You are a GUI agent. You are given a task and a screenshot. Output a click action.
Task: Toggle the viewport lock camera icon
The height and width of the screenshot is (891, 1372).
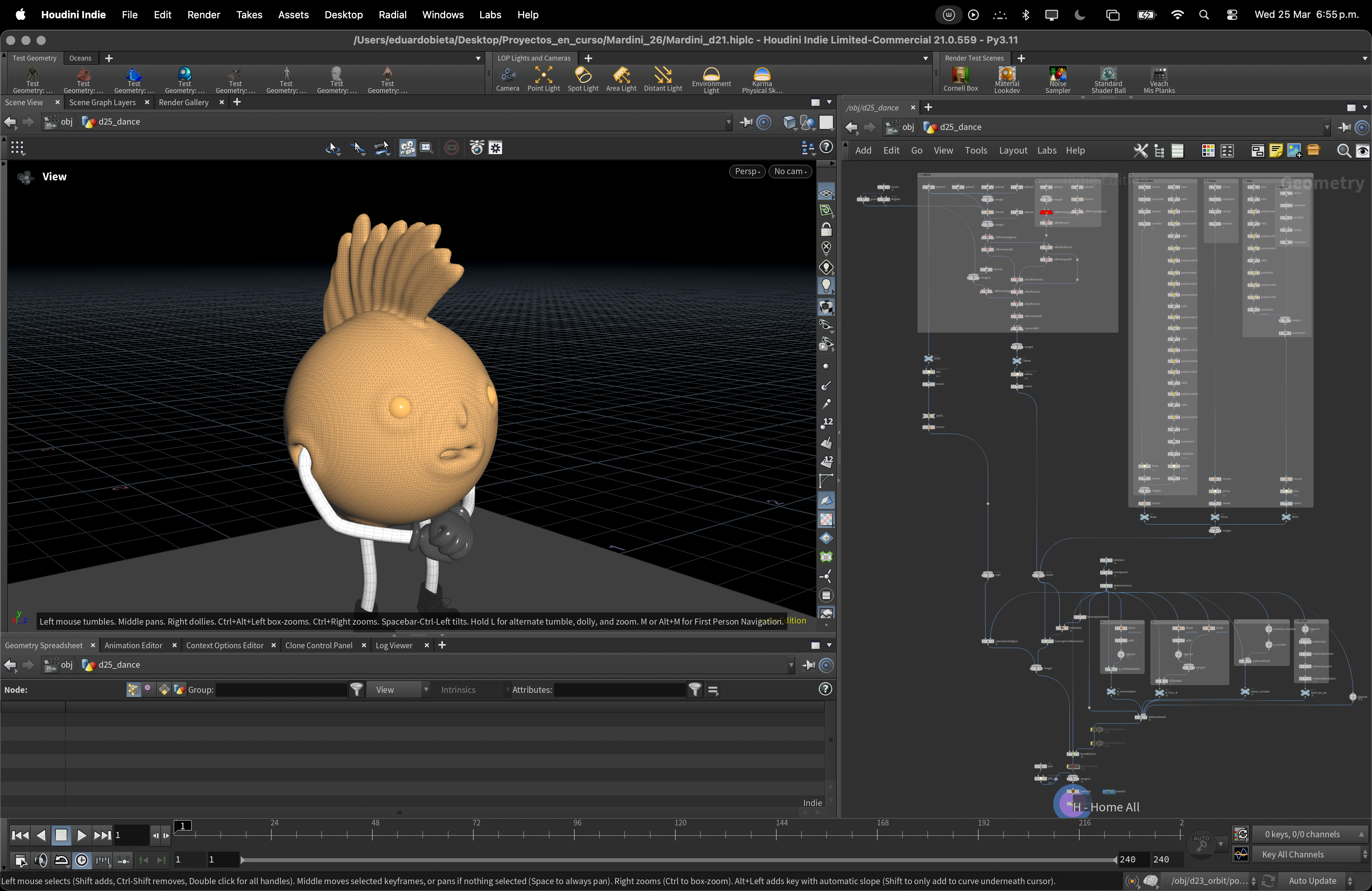pyautogui.click(x=826, y=229)
